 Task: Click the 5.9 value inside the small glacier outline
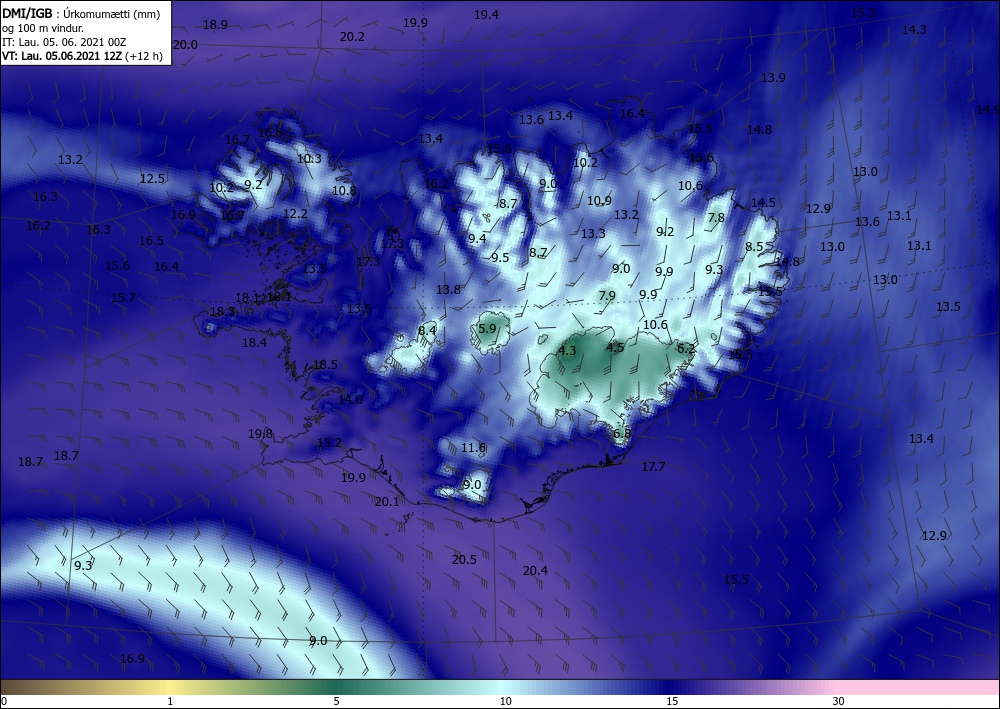(487, 328)
